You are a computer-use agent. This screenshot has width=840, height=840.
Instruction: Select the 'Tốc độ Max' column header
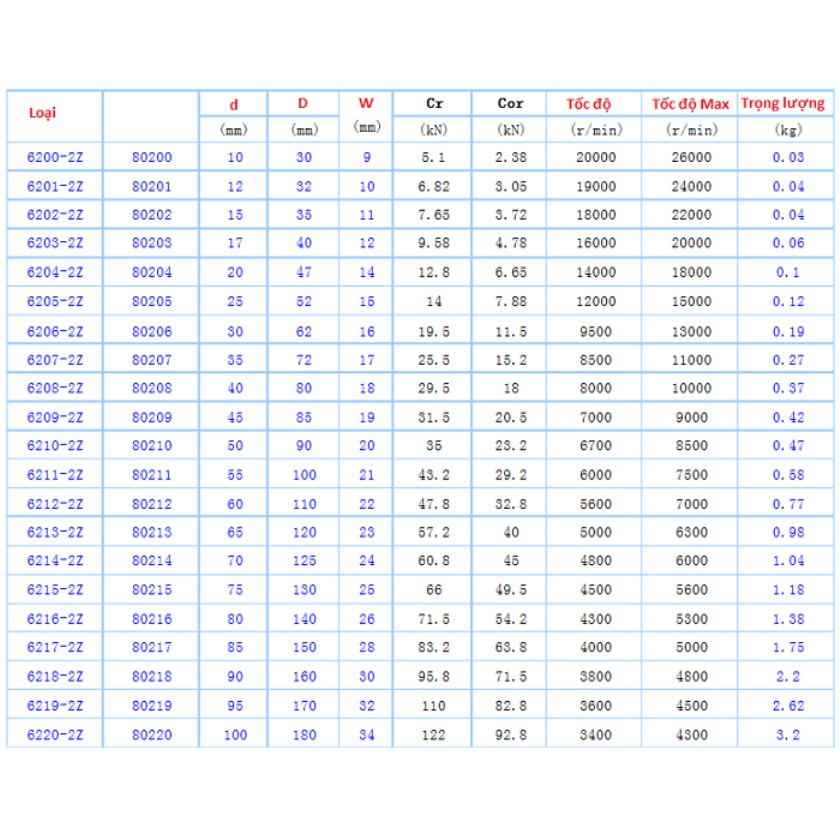click(x=690, y=104)
